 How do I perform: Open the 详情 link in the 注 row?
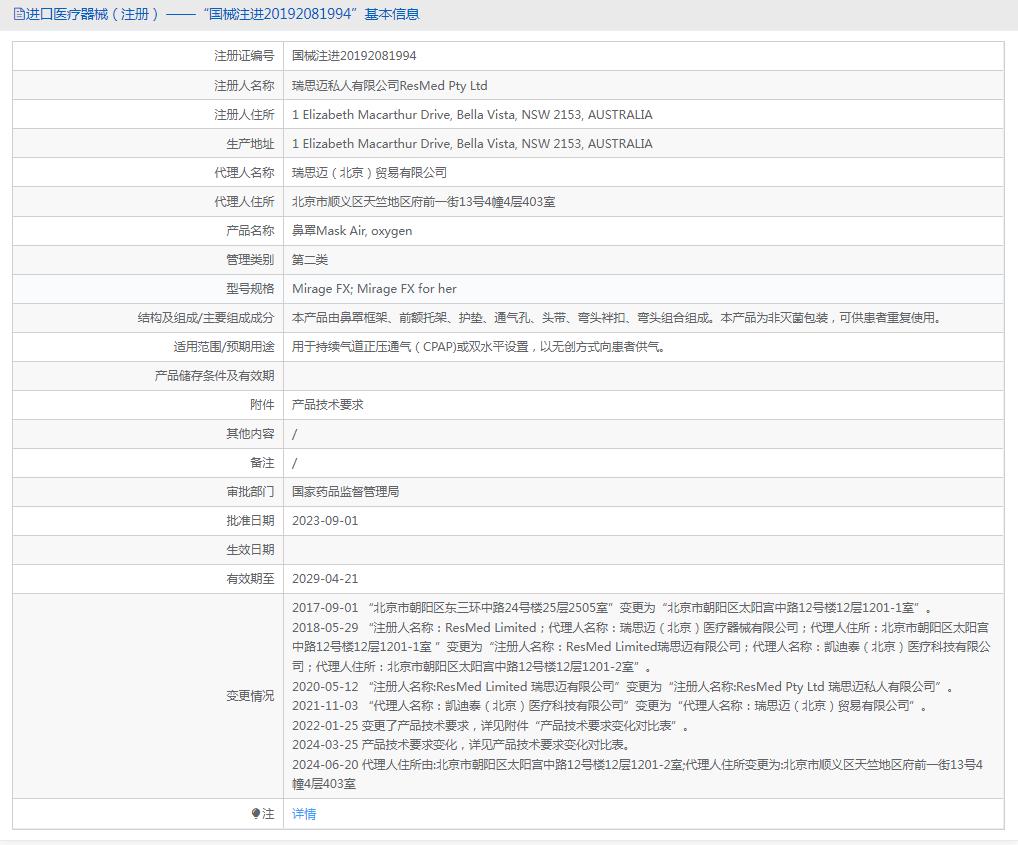click(303, 814)
